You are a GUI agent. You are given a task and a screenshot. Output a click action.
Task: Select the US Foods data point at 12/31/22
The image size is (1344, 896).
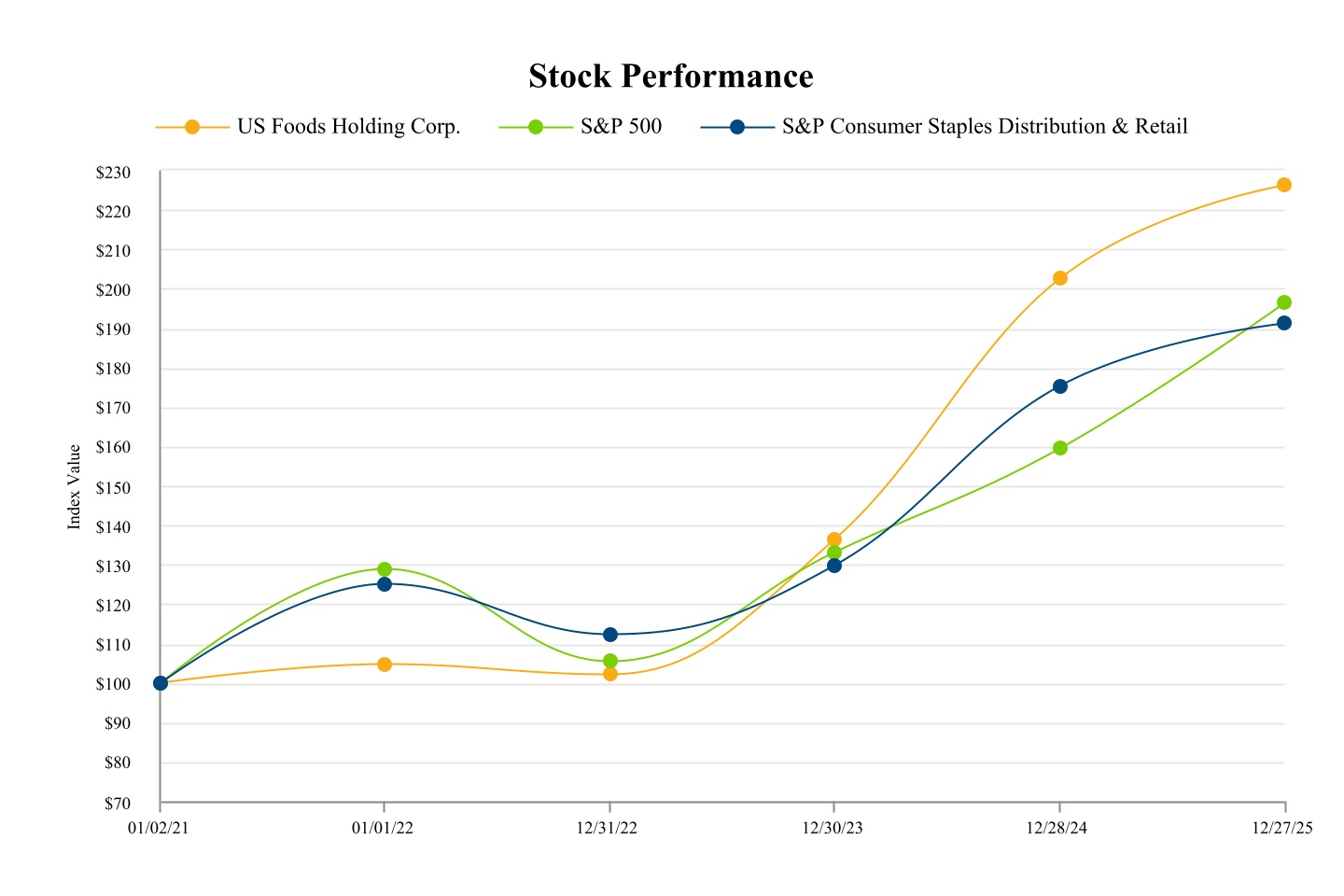click(x=610, y=674)
